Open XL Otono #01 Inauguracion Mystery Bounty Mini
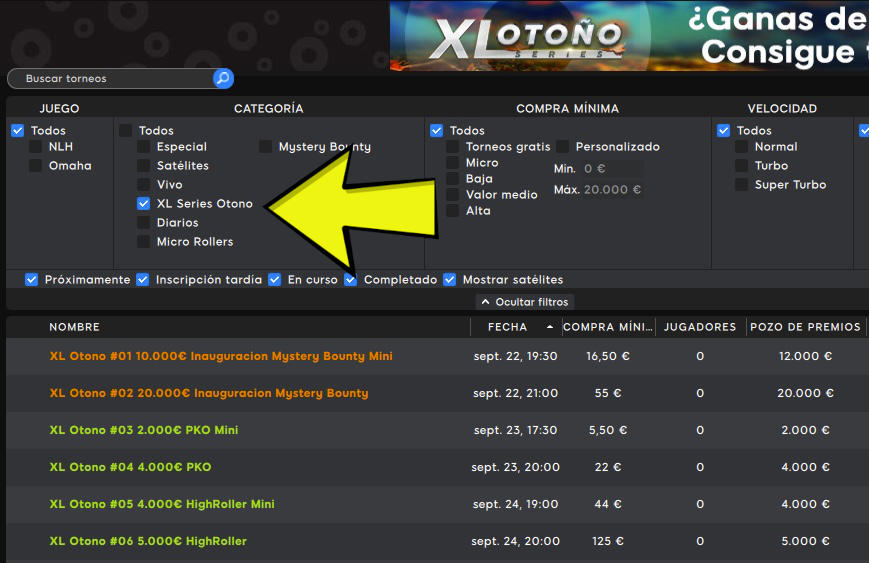 pos(221,356)
